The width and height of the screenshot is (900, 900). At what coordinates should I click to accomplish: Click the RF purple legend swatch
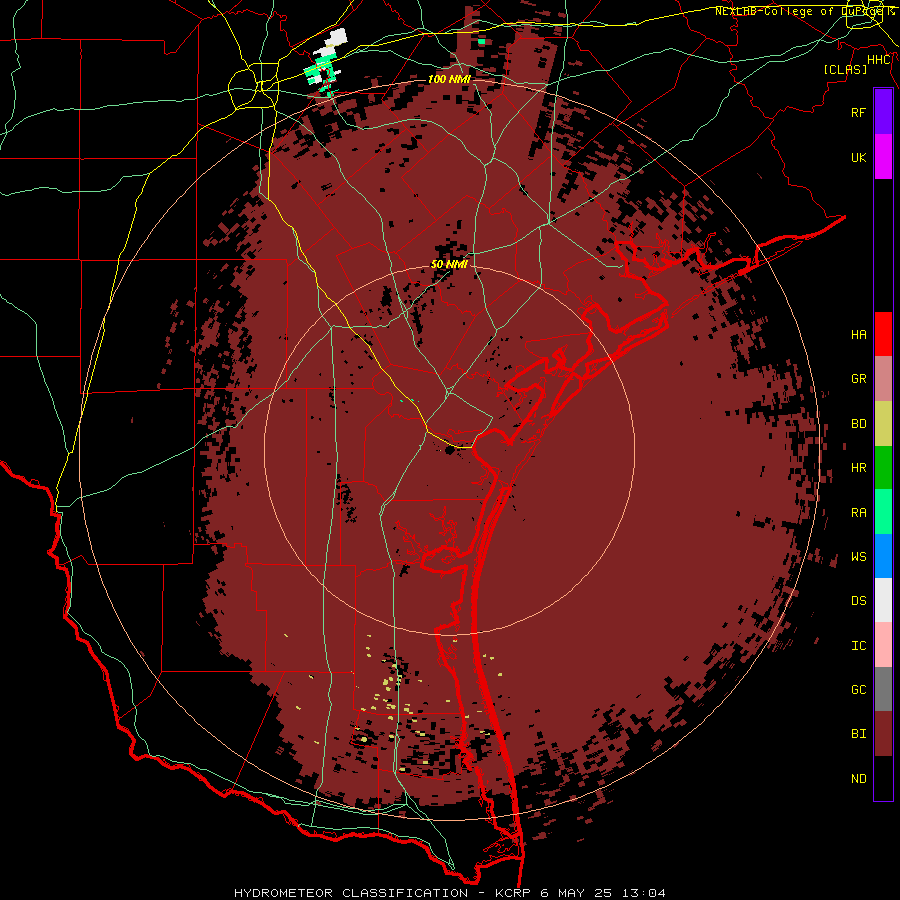tap(883, 112)
